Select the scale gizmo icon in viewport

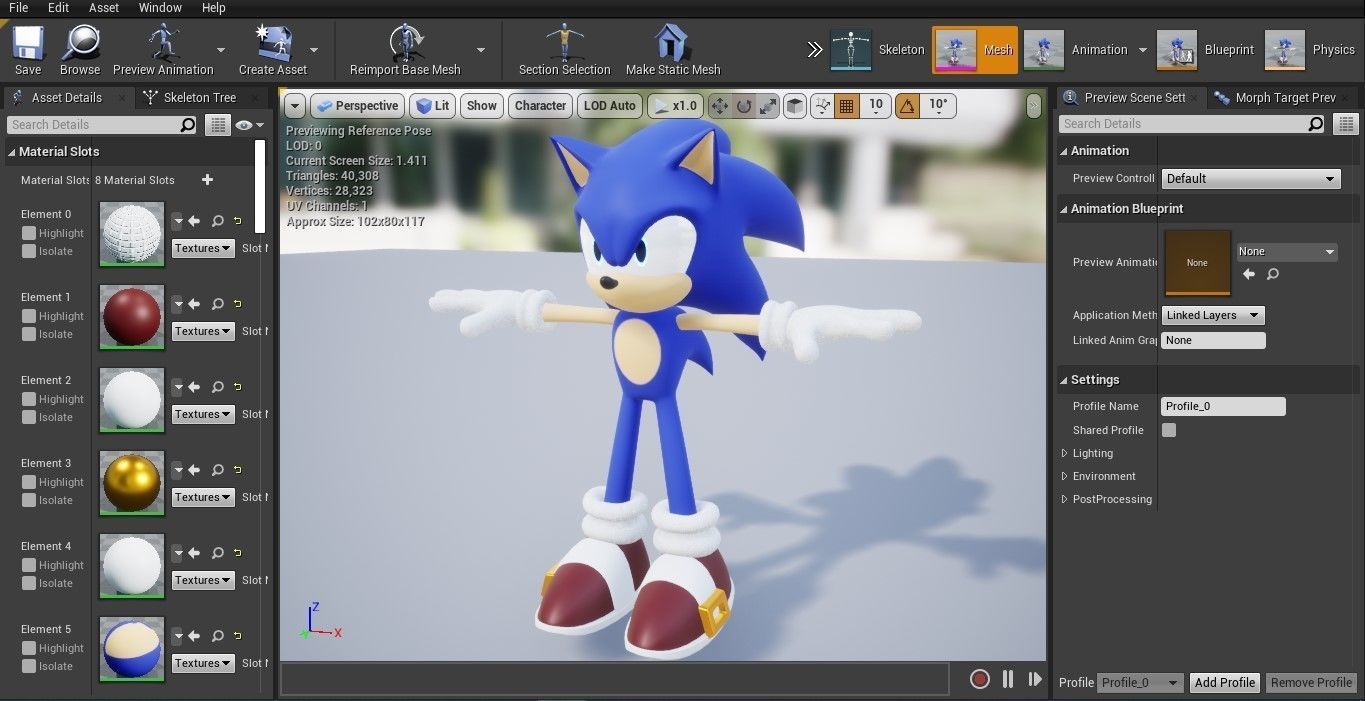point(768,106)
